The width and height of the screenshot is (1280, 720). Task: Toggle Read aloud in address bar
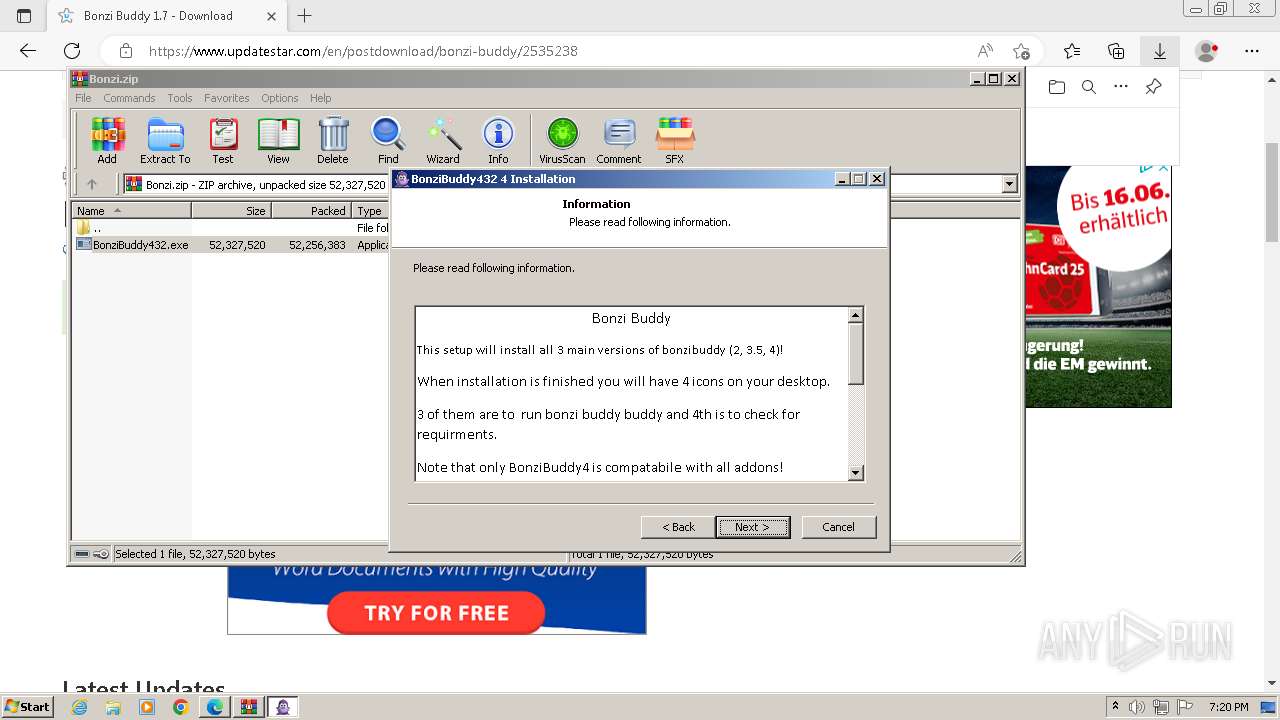pyautogui.click(x=985, y=51)
